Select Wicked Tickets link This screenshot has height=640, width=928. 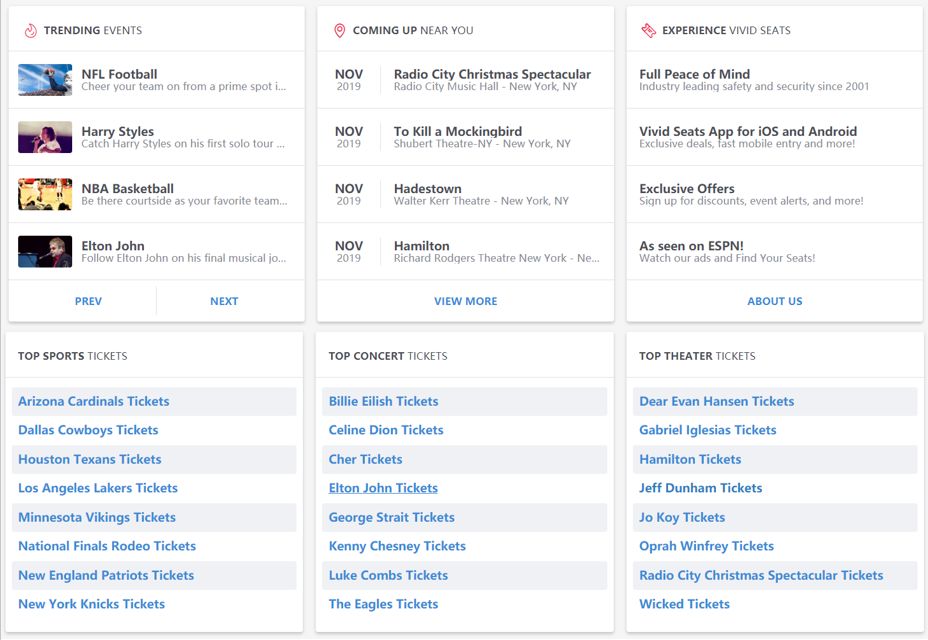tap(684, 605)
